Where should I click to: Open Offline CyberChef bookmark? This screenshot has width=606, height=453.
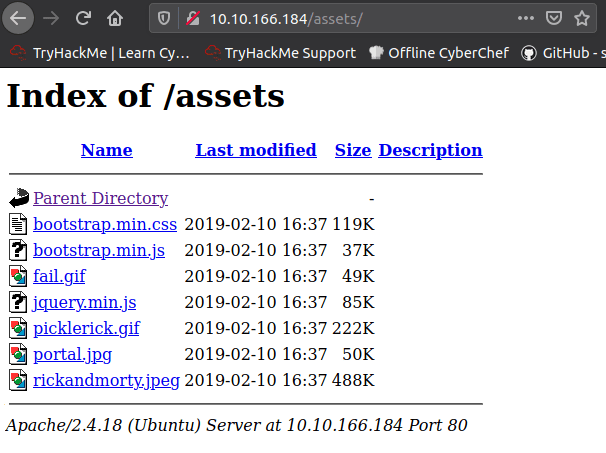[438, 53]
